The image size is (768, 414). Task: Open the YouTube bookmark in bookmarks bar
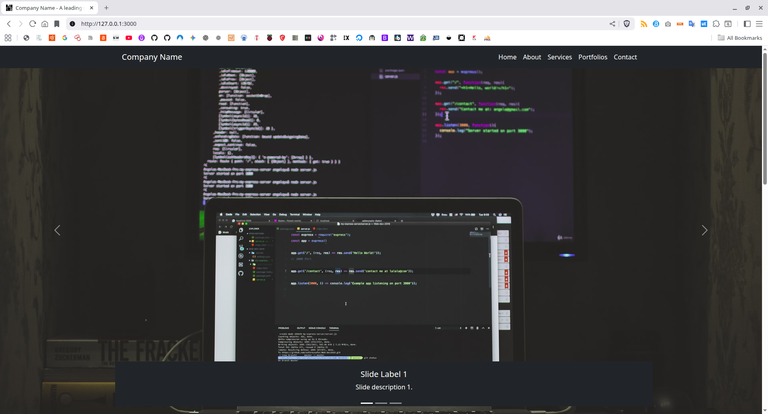[x=129, y=38]
